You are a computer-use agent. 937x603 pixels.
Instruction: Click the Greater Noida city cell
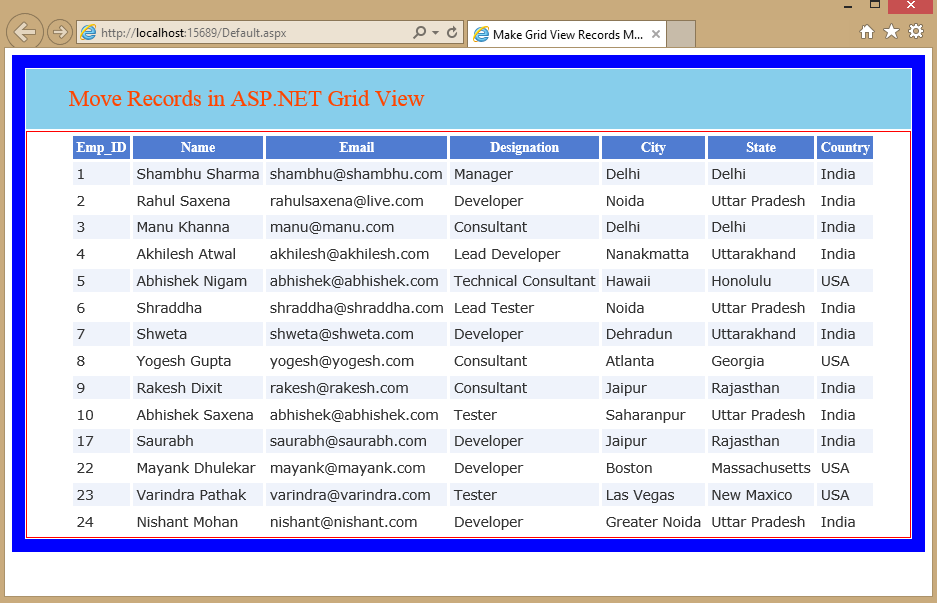(x=653, y=522)
